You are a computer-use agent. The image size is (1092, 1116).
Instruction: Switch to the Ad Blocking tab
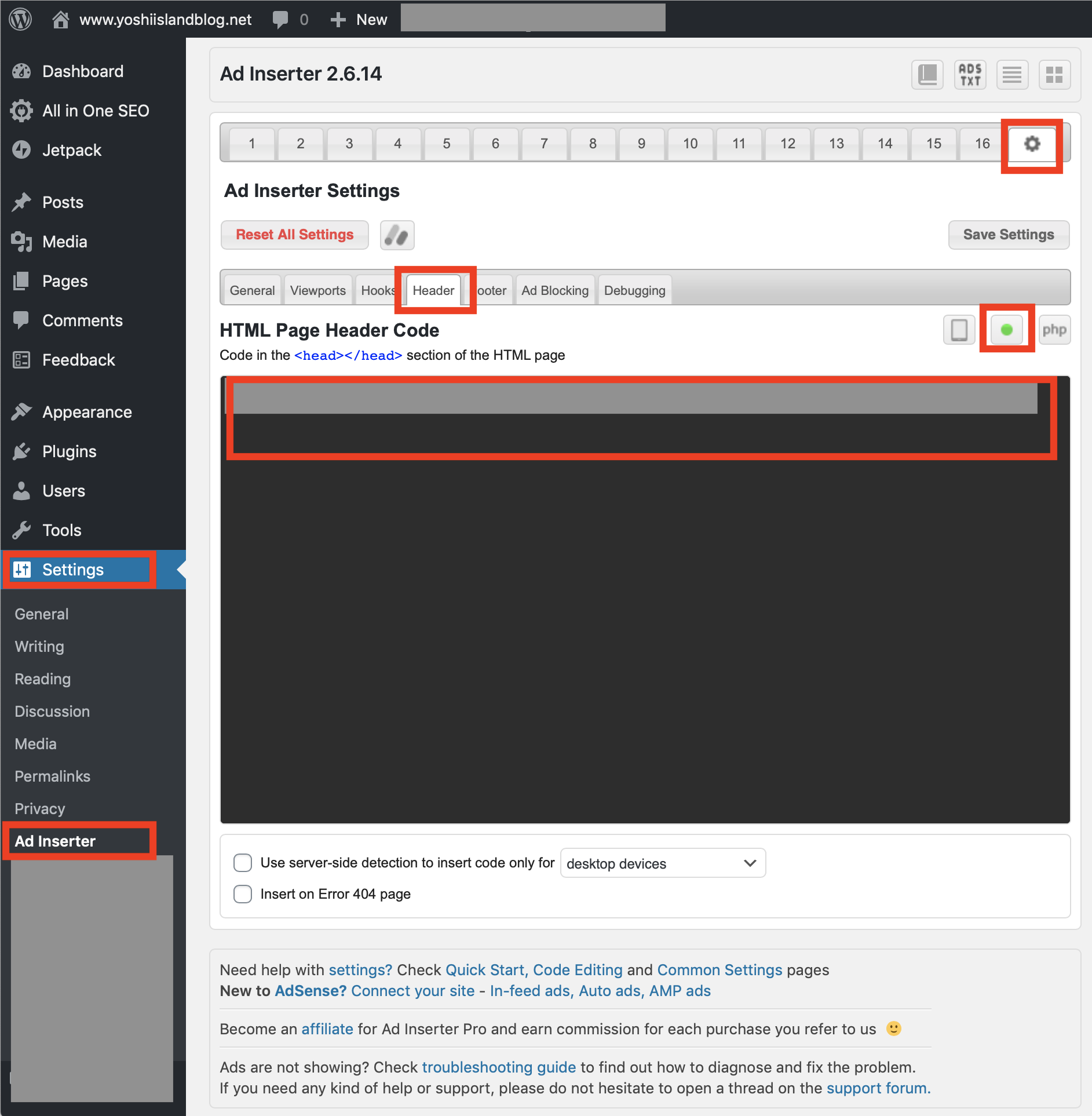[x=555, y=290]
